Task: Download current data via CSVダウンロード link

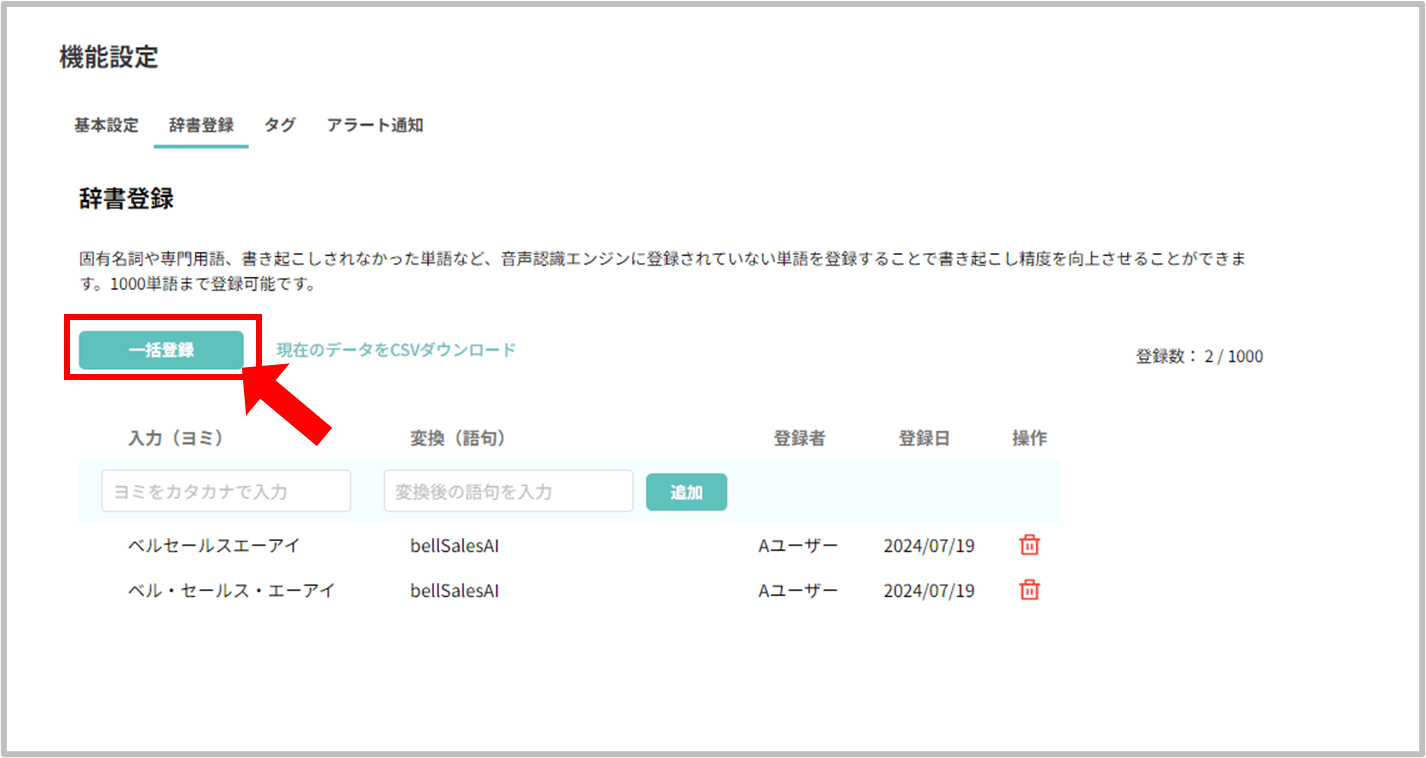Action: click(396, 350)
